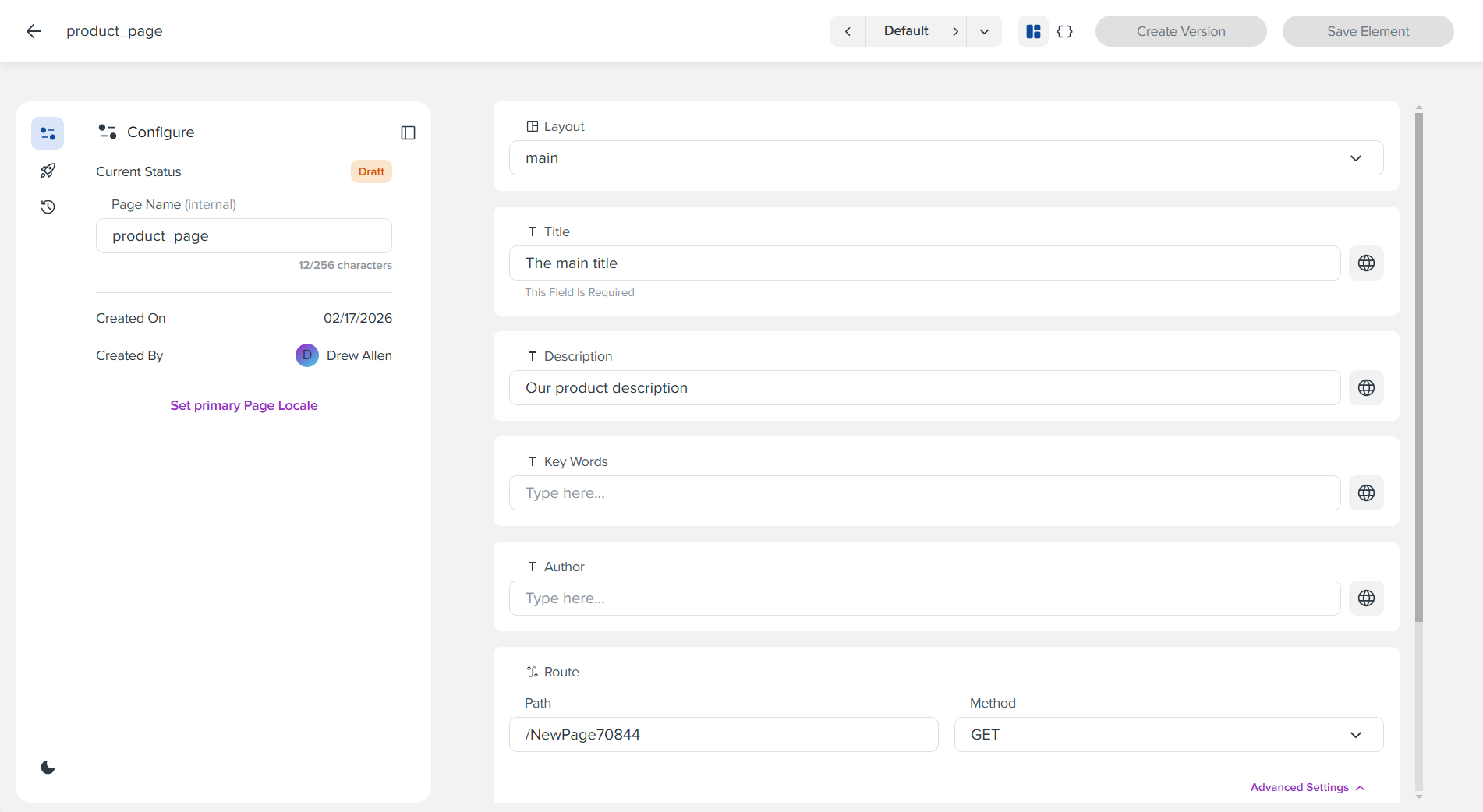Open localization globe for the Title field

coord(1366,263)
